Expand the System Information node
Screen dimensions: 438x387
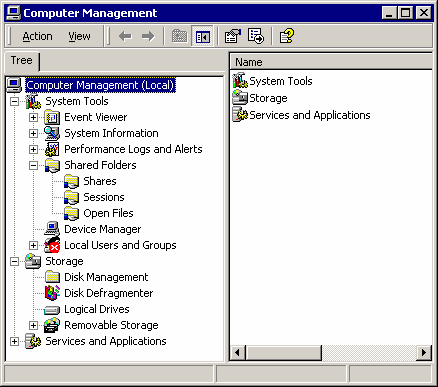[x=33, y=133]
